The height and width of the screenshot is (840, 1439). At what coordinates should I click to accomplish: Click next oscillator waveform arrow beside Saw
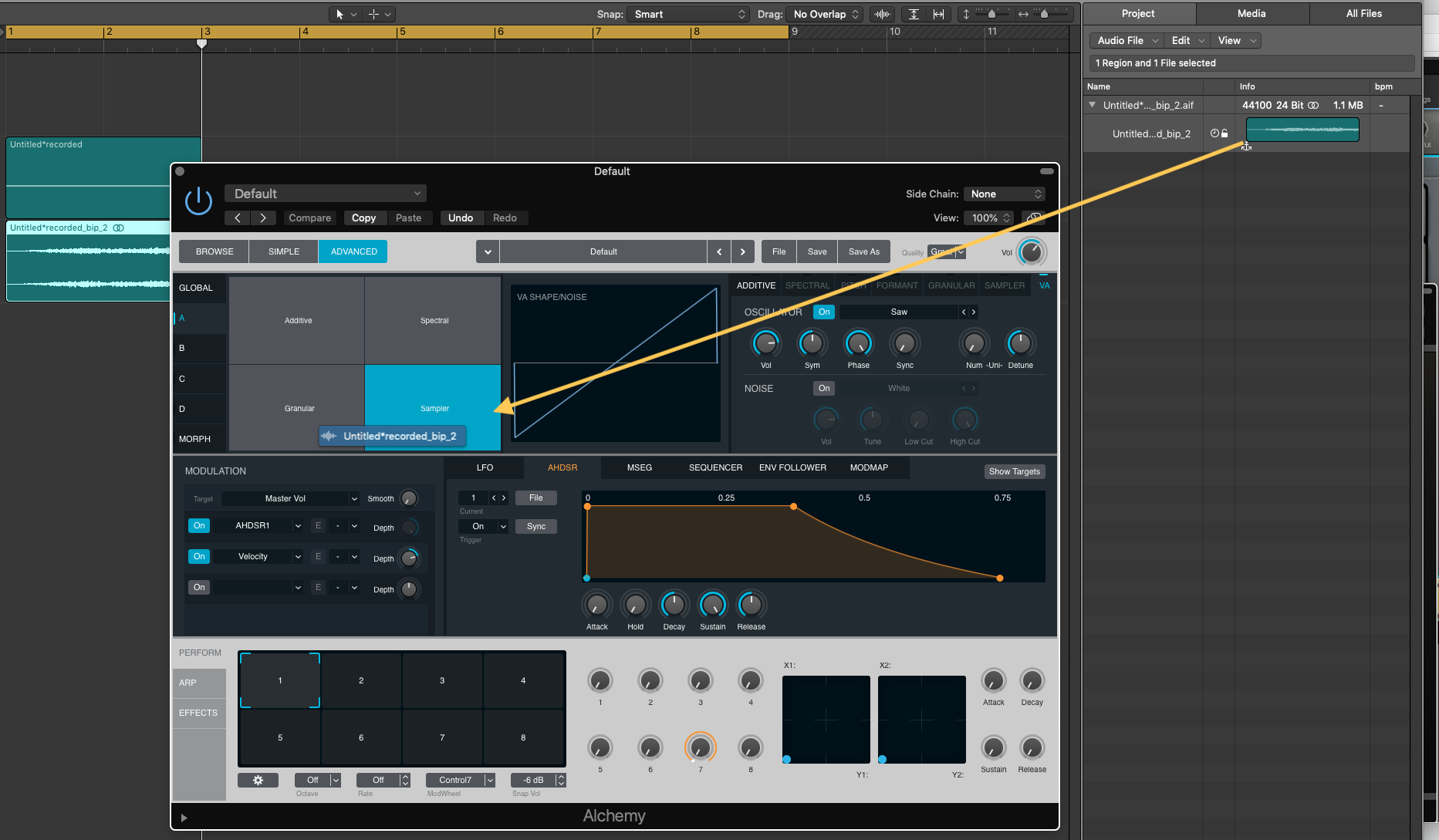(x=974, y=312)
